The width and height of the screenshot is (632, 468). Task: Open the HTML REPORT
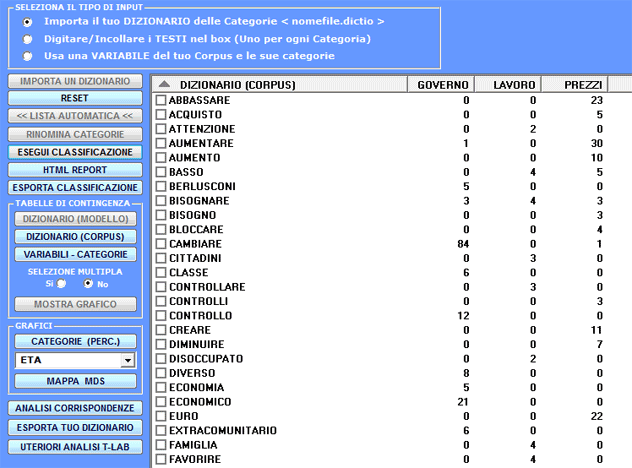point(75,170)
